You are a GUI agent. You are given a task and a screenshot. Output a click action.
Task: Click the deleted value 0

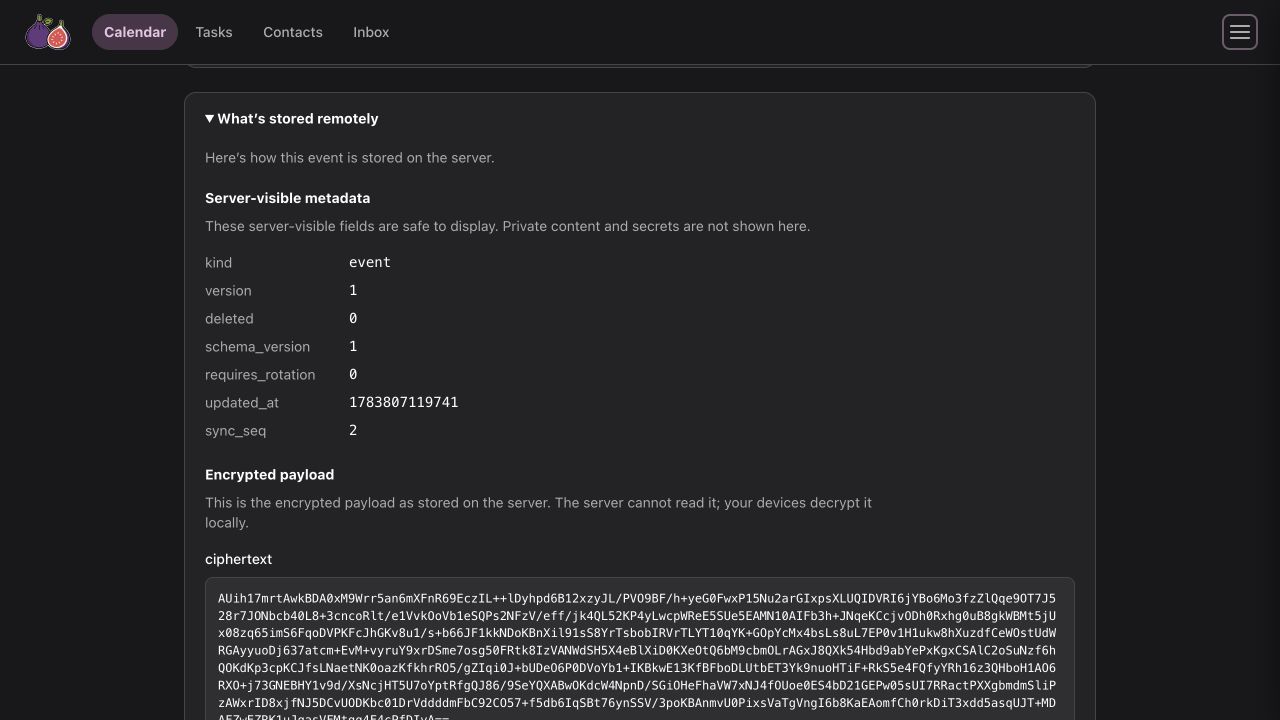point(353,318)
